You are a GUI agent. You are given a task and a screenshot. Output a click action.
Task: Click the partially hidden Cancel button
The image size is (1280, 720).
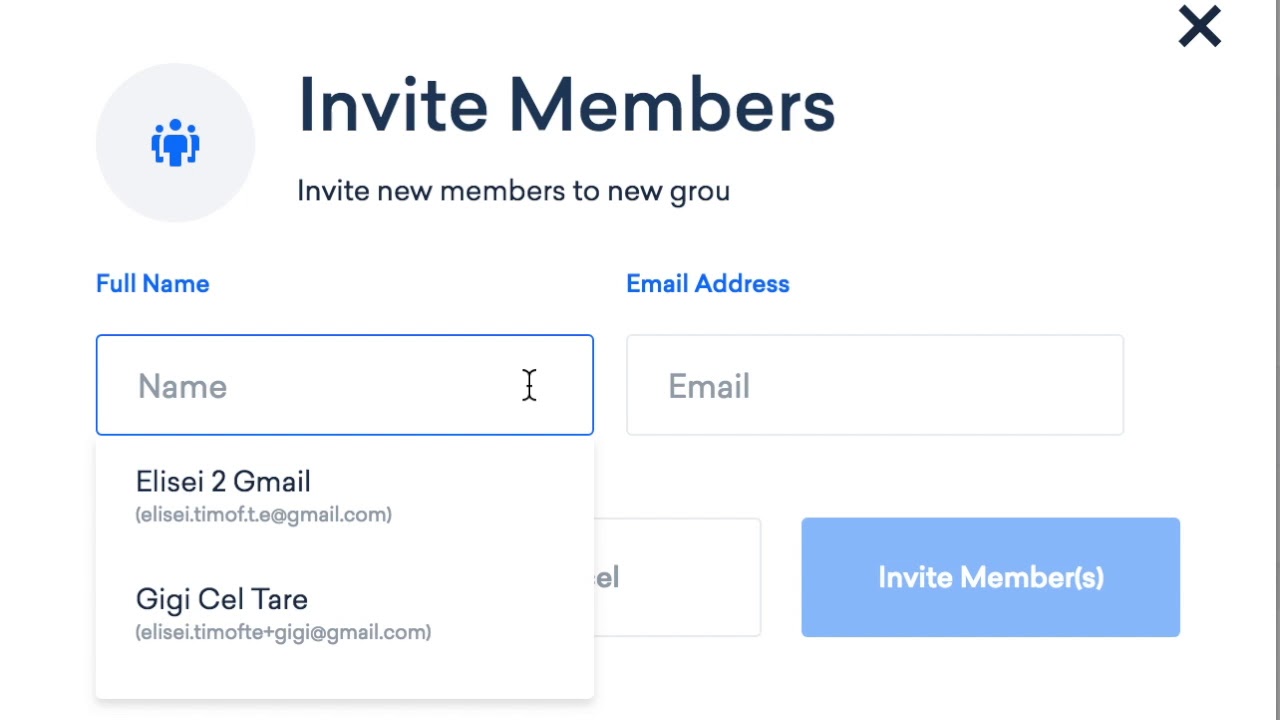[x=680, y=578]
